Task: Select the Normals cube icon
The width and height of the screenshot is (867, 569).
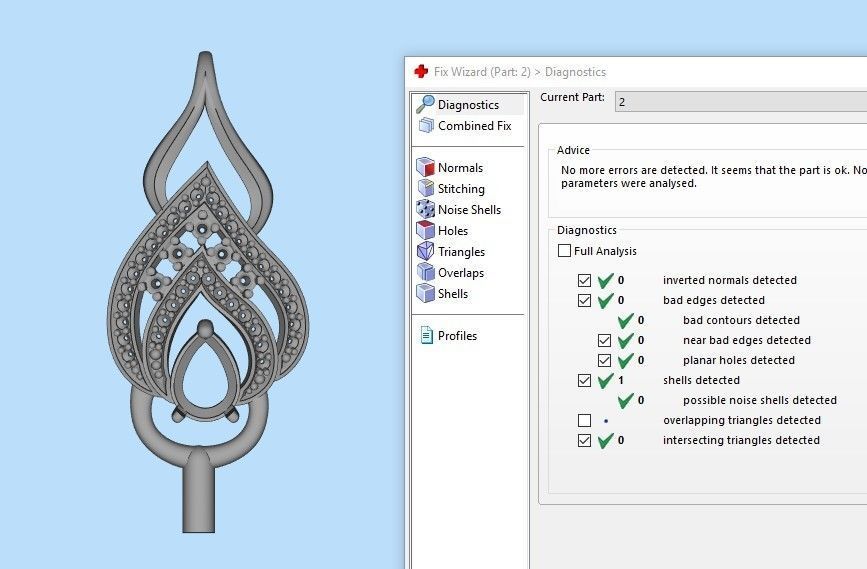Action: (425, 168)
